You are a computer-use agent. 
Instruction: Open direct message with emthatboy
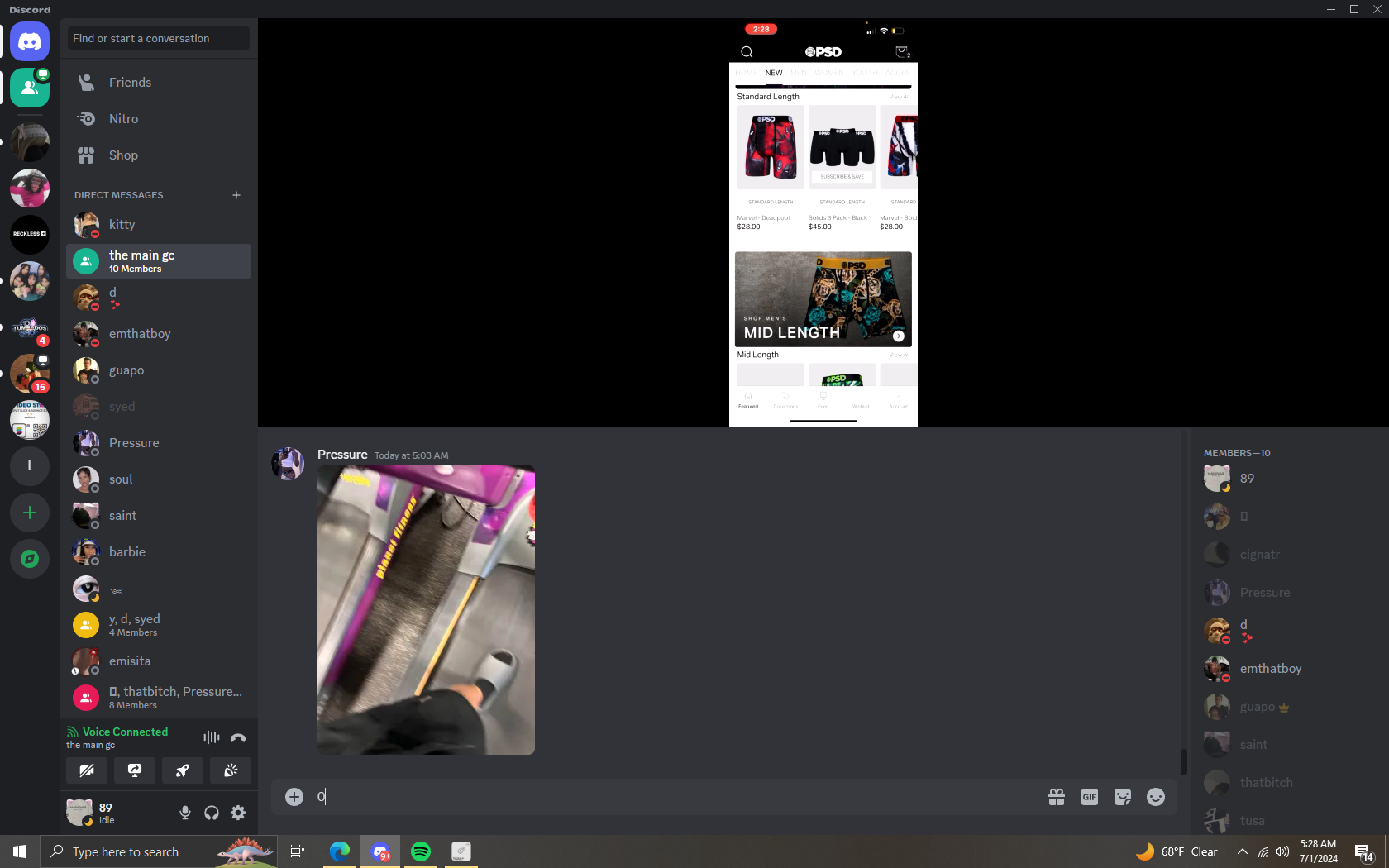159,334
